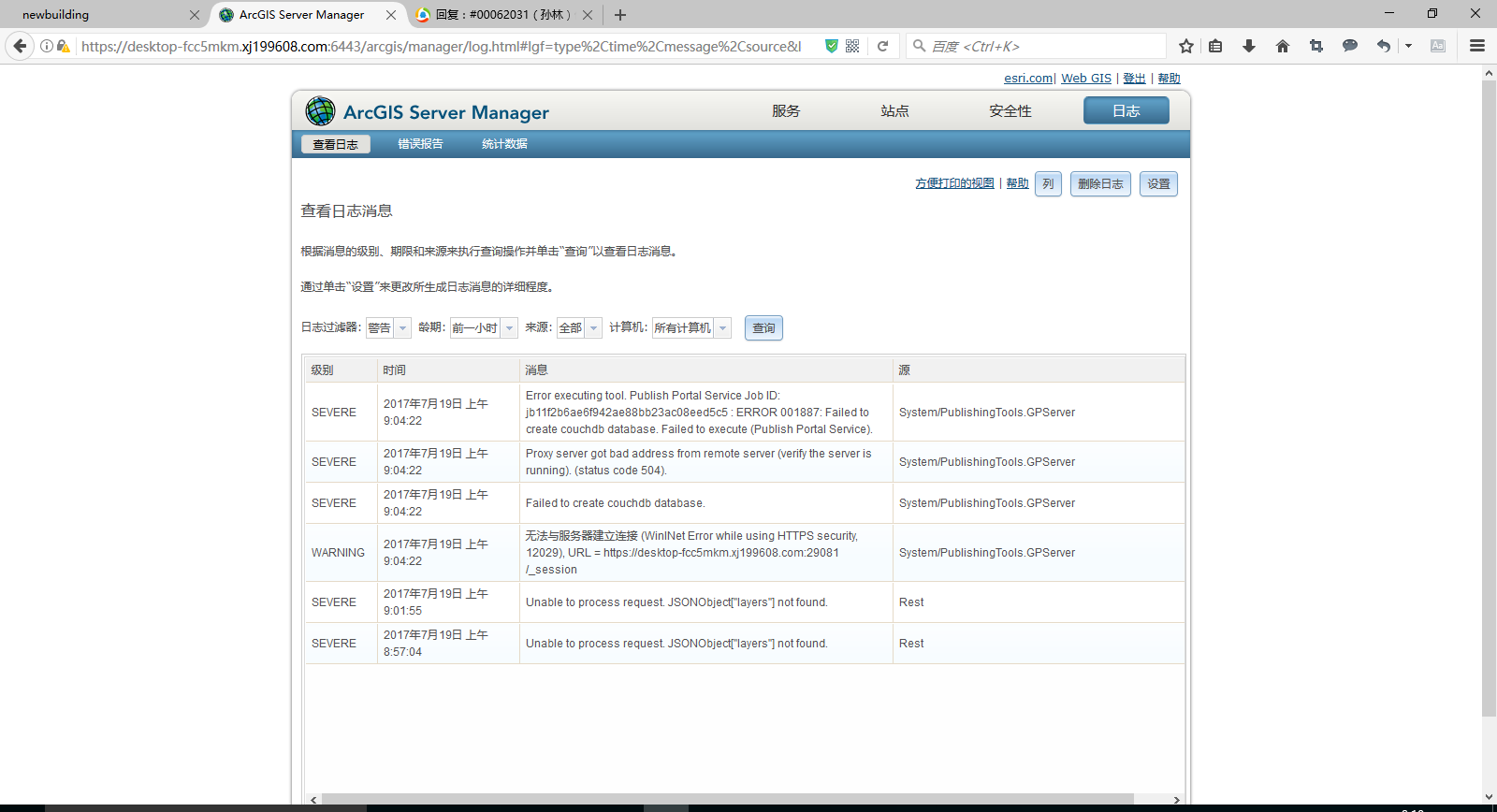Screen dimensions: 1497x812
Task: Click the 登出 logout link
Action: point(1134,79)
